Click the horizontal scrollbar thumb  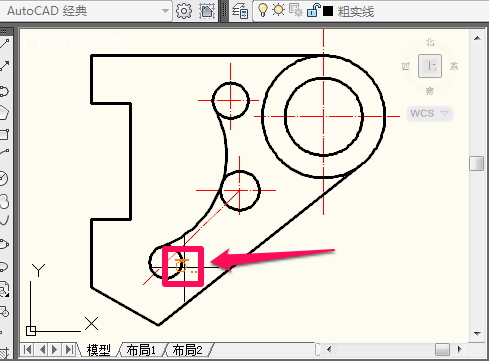point(442,350)
